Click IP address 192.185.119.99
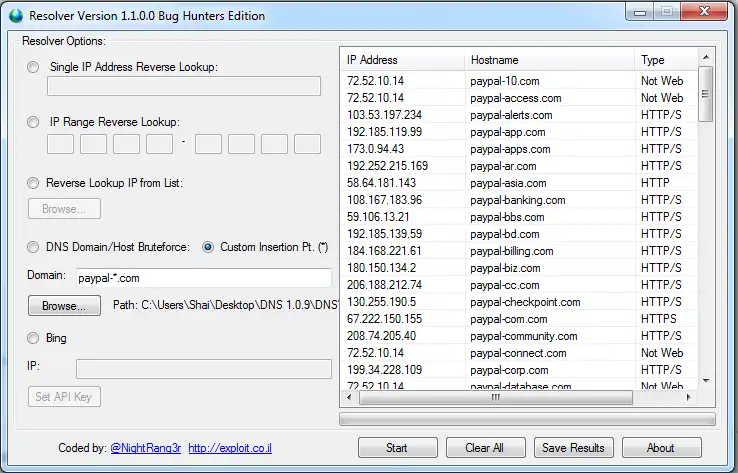This screenshot has width=738, height=473. click(385, 132)
